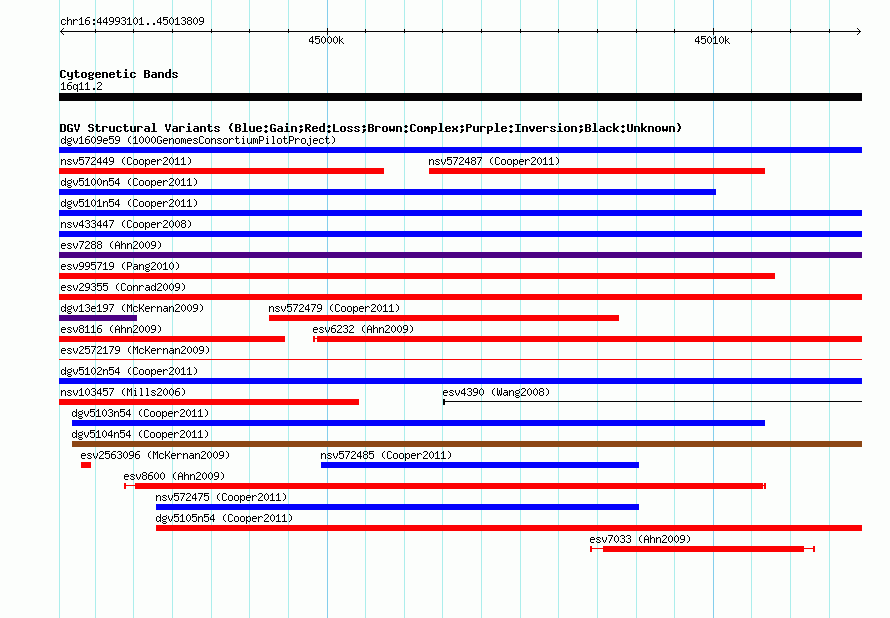890x618 pixels.
Task: Select the red bar of nsv572479
Action: click(x=444, y=318)
